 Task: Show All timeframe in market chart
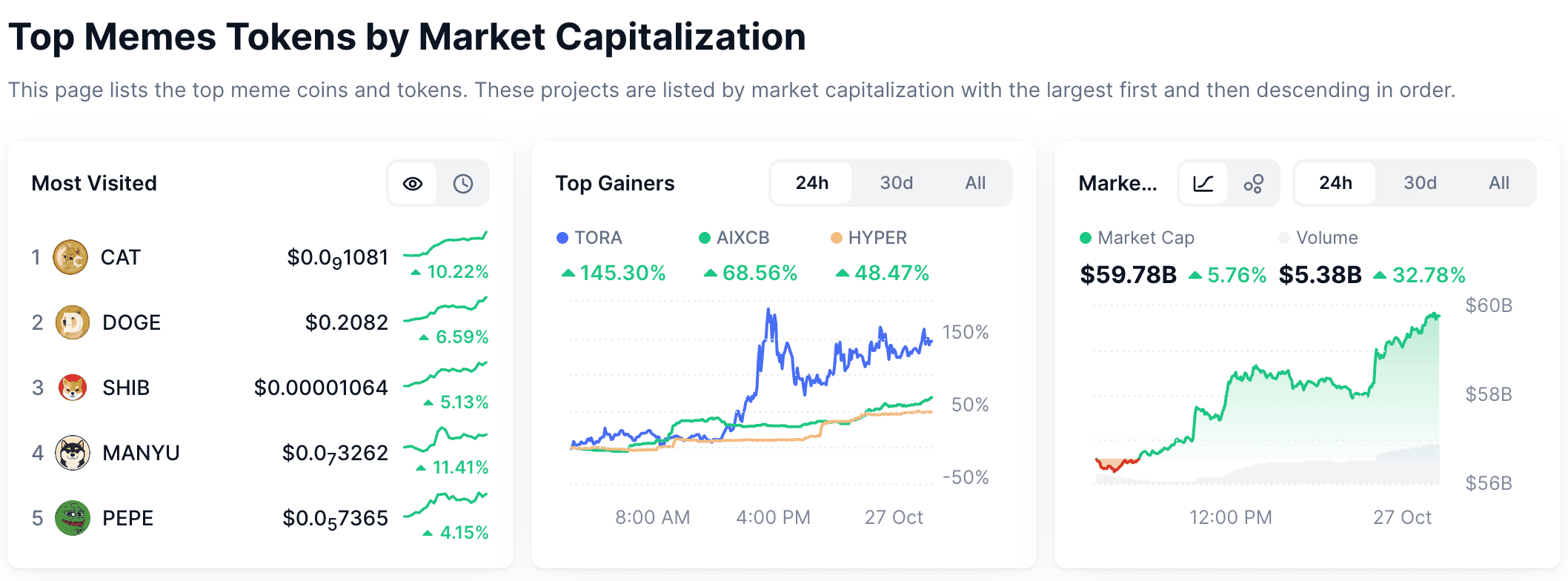click(1499, 183)
